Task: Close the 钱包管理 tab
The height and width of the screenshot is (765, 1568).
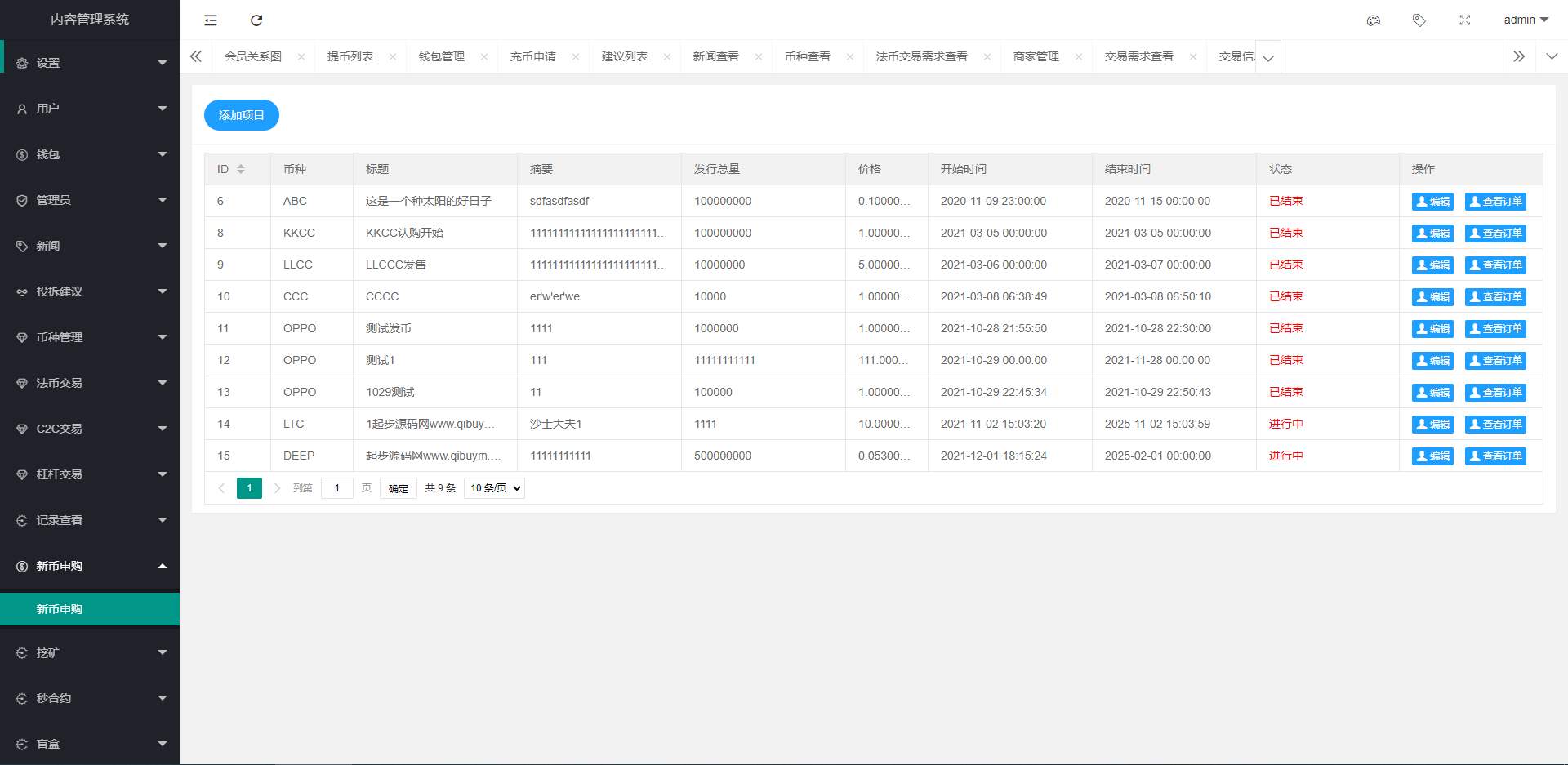Action: [484, 57]
